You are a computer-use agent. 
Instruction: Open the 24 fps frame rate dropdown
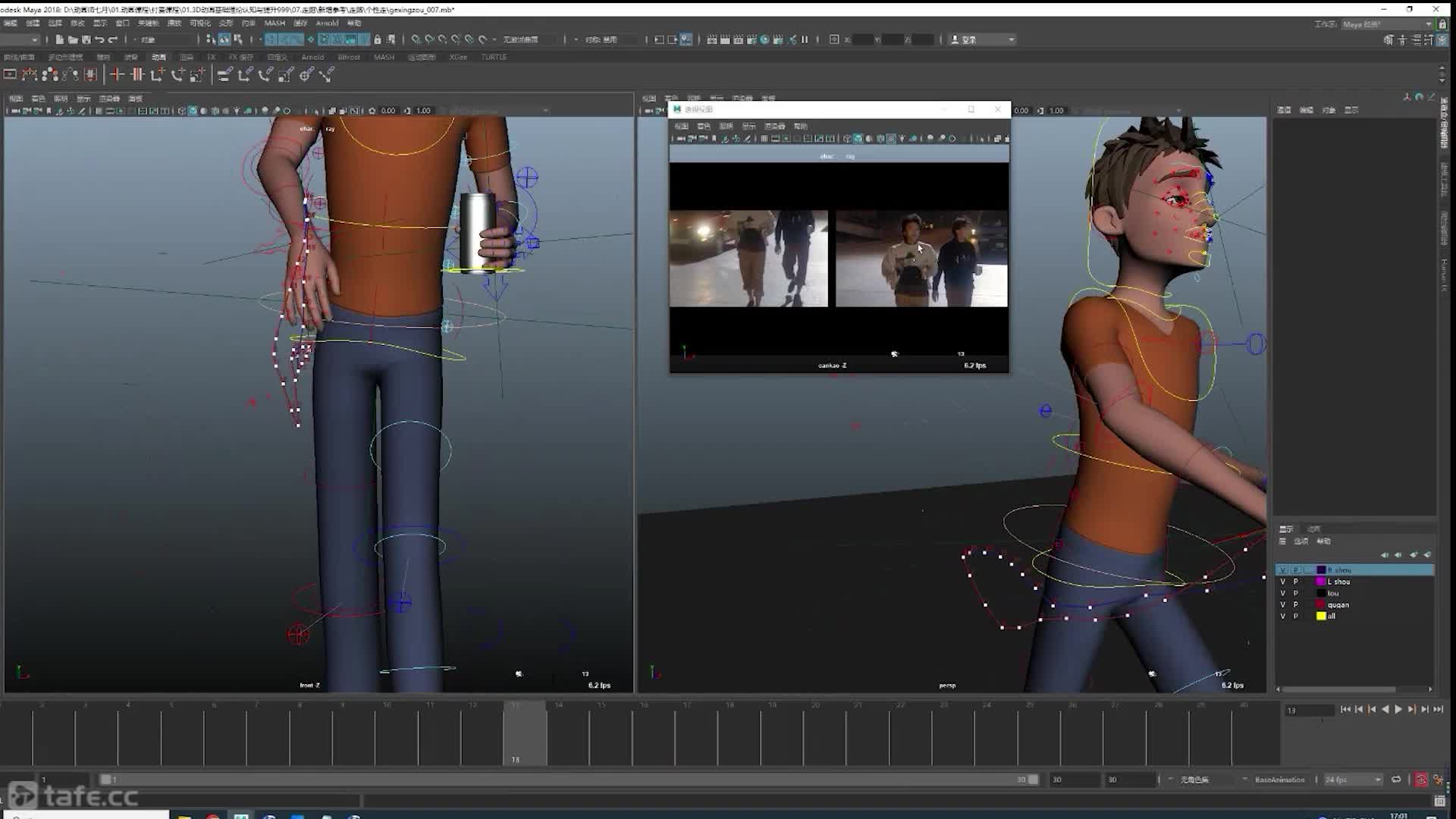click(x=1353, y=780)
